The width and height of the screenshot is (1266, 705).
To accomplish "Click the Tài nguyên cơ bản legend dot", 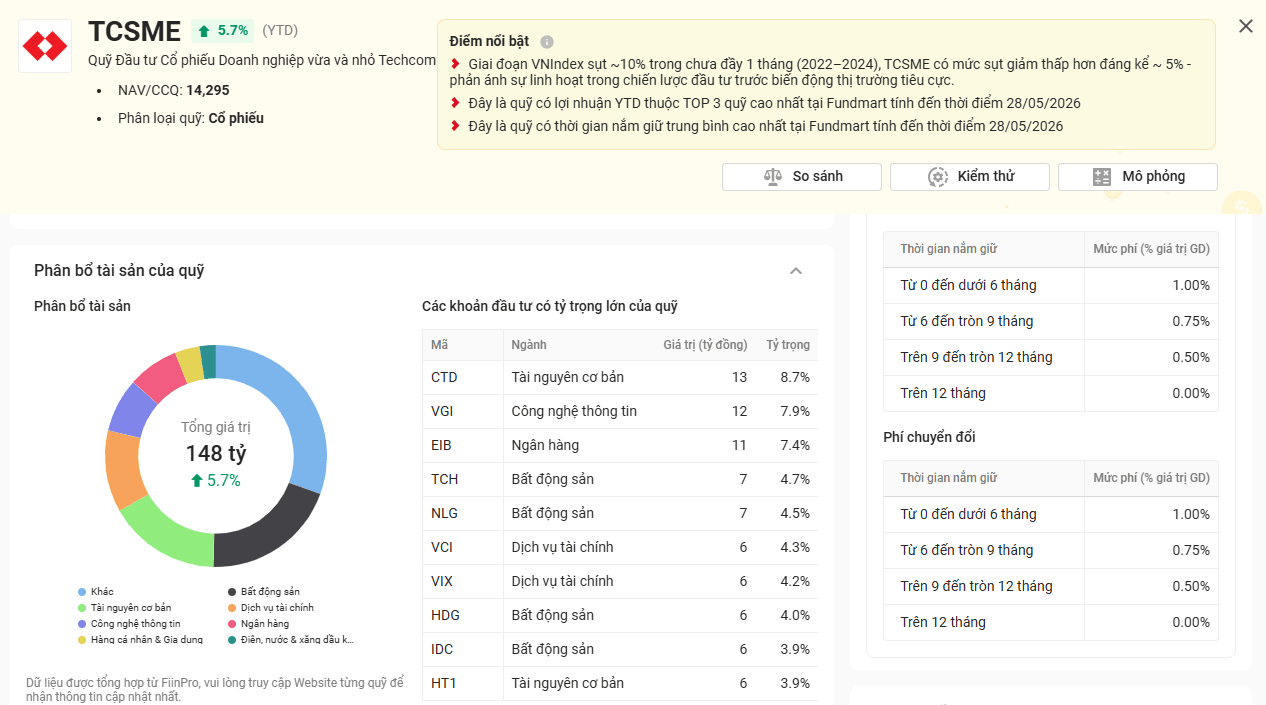I will (82, 608).
